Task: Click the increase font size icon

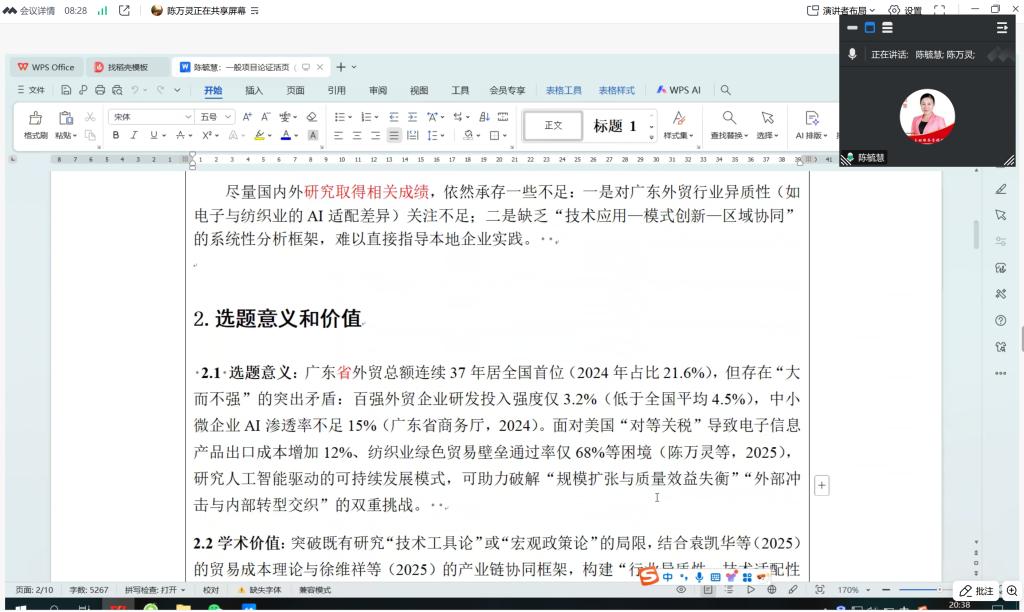Action: coord(249,117)
